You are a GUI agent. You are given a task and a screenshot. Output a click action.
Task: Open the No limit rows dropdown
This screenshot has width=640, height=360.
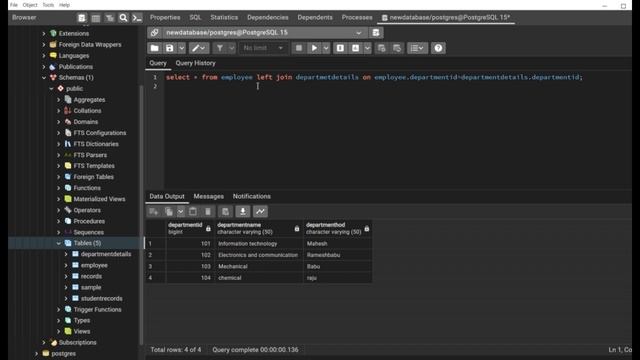pos(262,48)
